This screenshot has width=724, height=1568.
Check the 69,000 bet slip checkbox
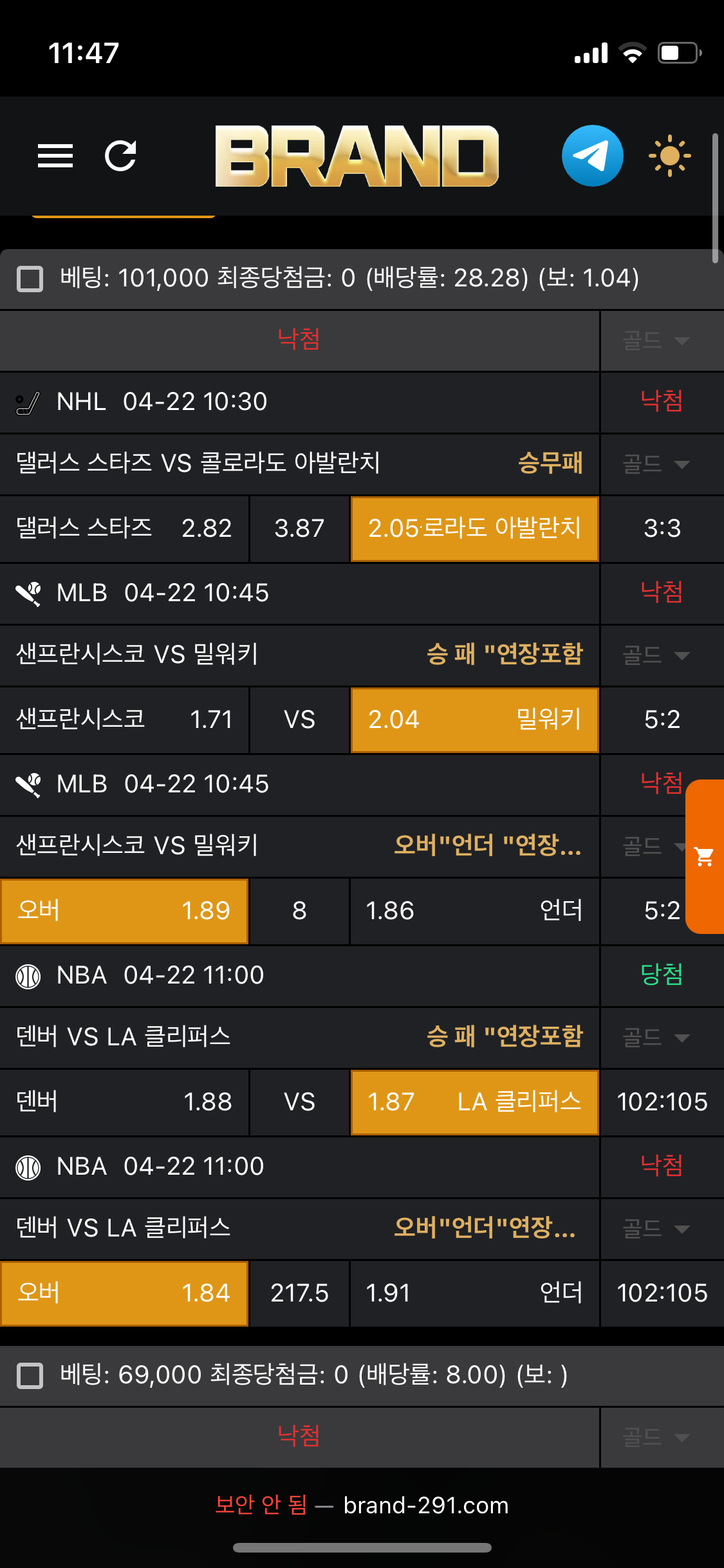[x=30, y=1376]
